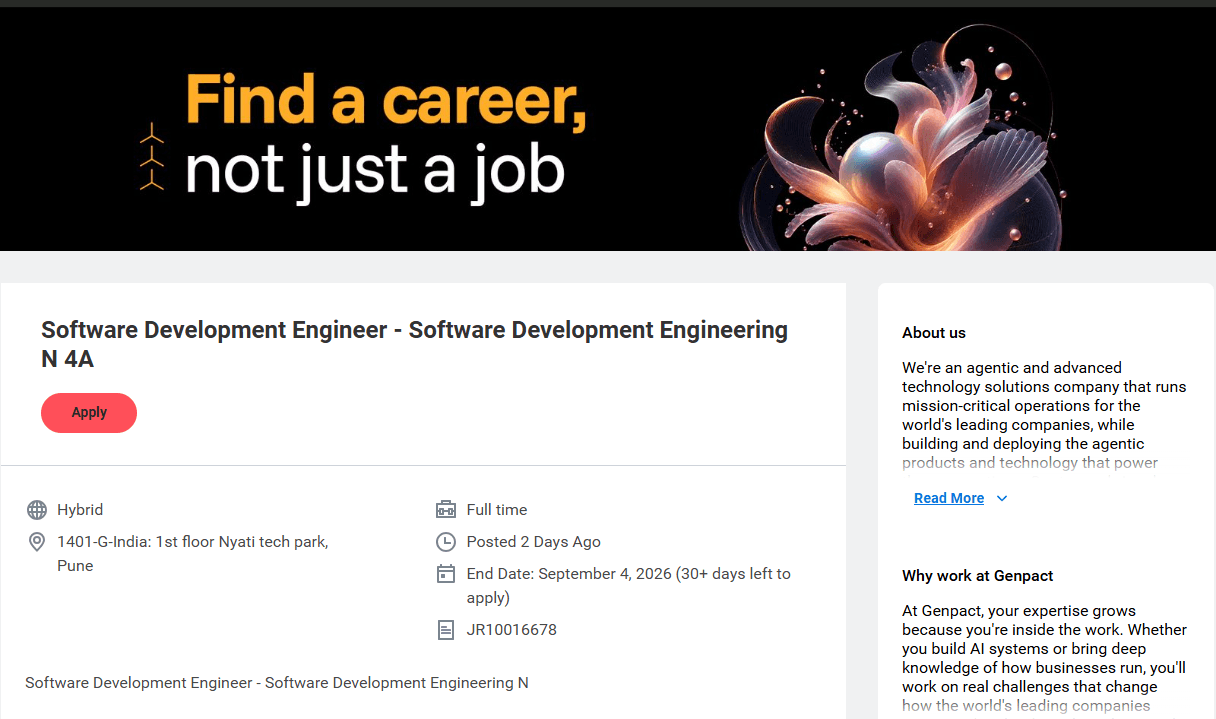Select the Full time text
Image resolution: width=1216 pixels, height=719 pixels.
[x=497, y=510]
